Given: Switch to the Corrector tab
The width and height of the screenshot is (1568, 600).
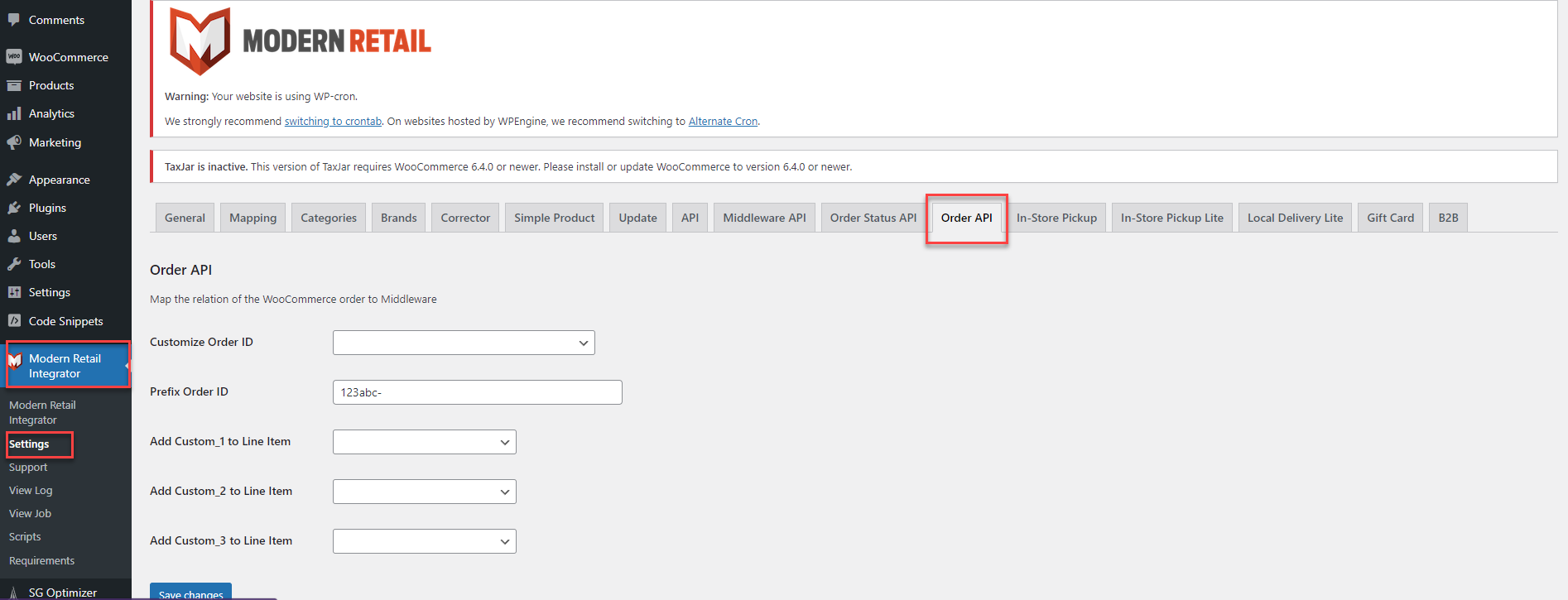Looking at the screenshot, I should click(x=465, y=218).
